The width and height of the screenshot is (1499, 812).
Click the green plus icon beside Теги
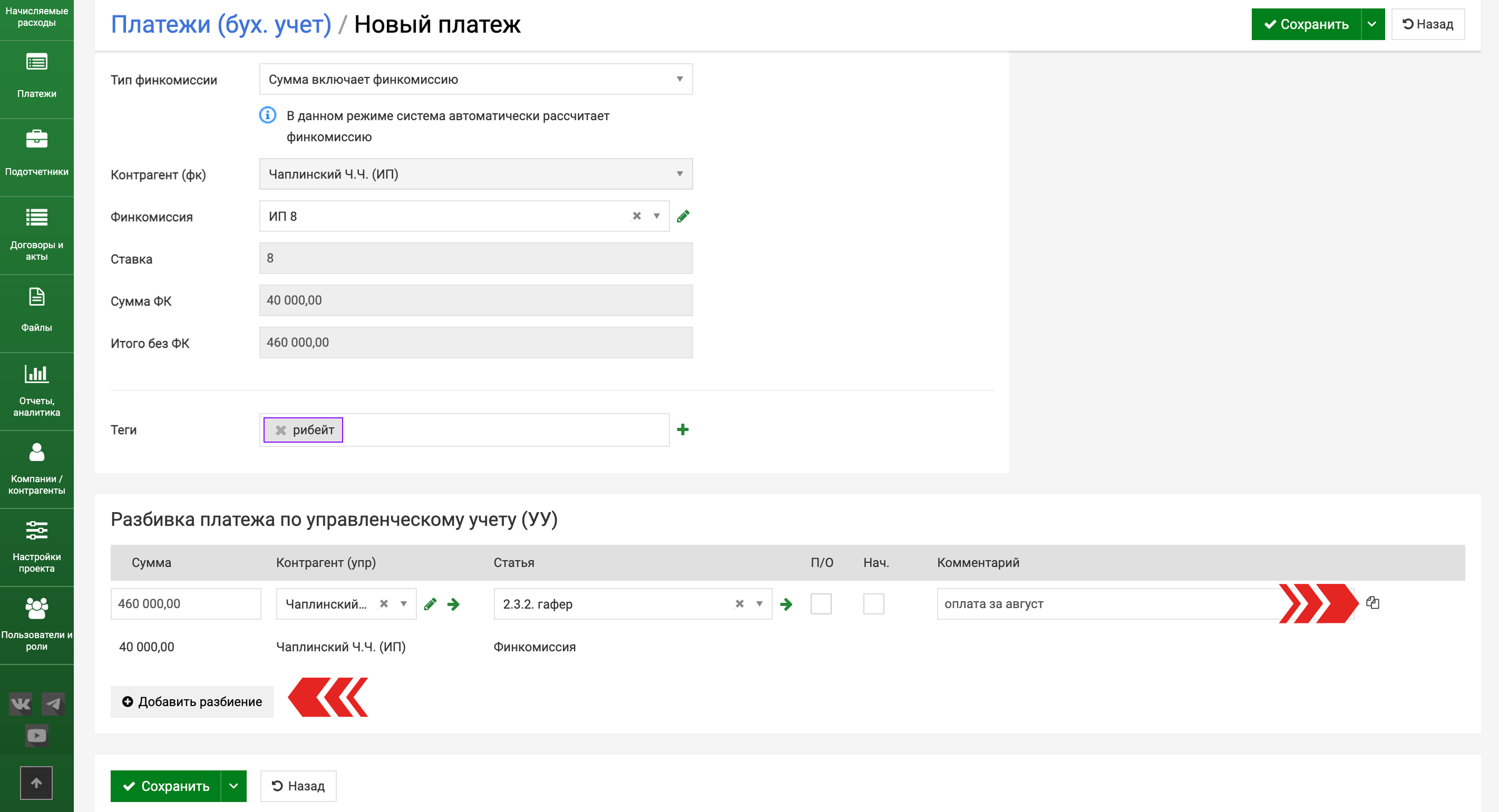[683, 430]
